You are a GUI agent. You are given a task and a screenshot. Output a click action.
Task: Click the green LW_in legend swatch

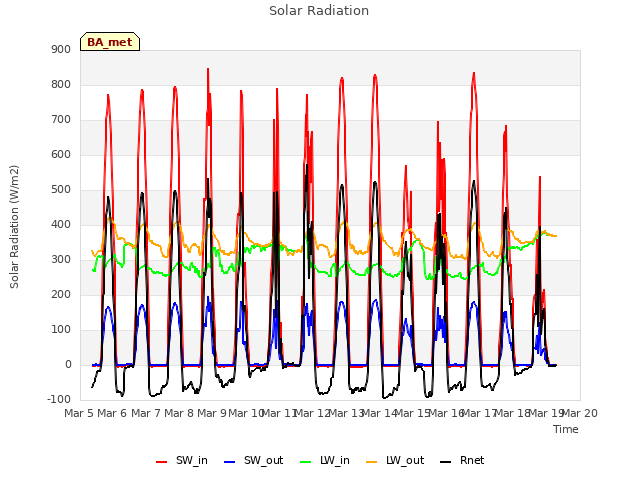click(305, 462)
